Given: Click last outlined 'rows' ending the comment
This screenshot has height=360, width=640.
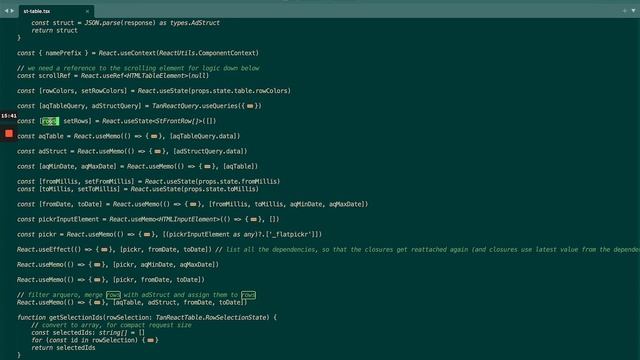Looking at the screenshot, I should coord(248,295).
